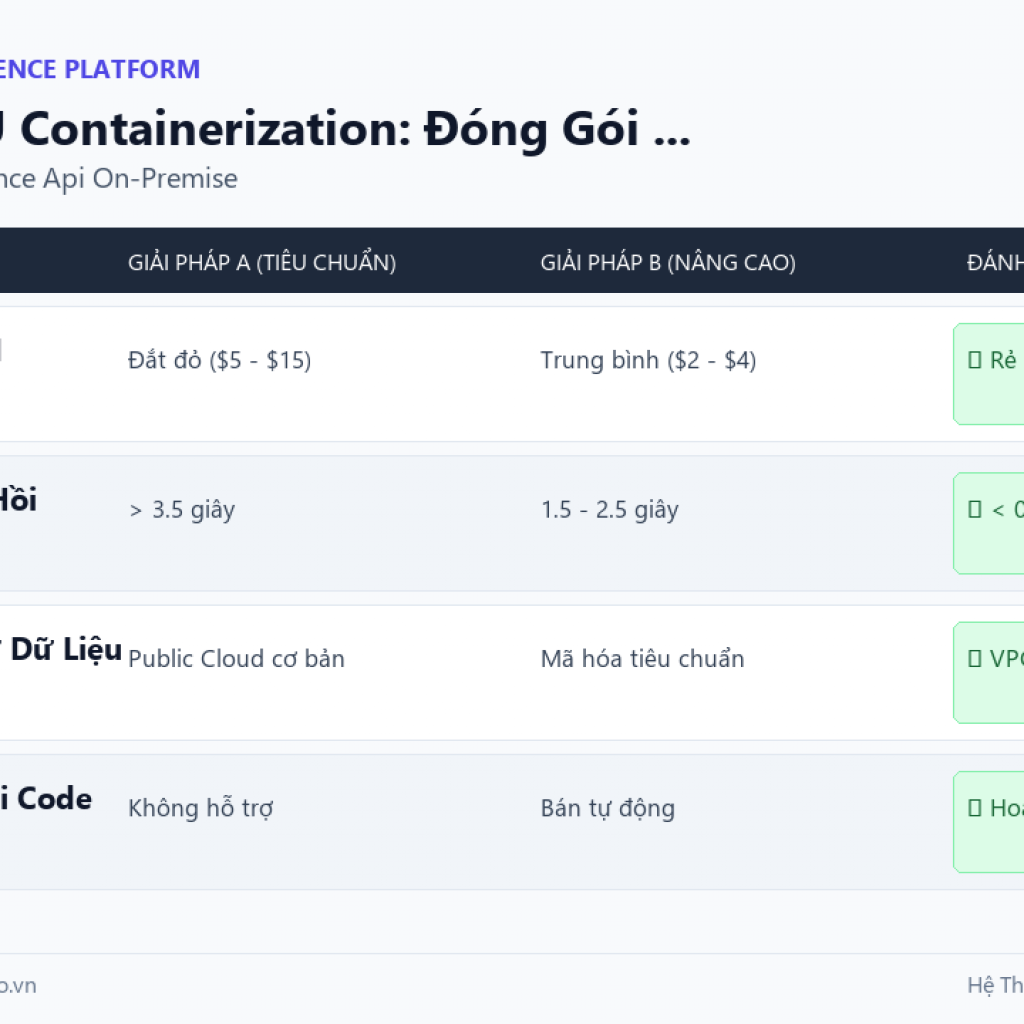Click the icon in the green VPC badge
The width and height of the screenshot is (1024, 1024).
pyautogui.click(x=974, y=658)
